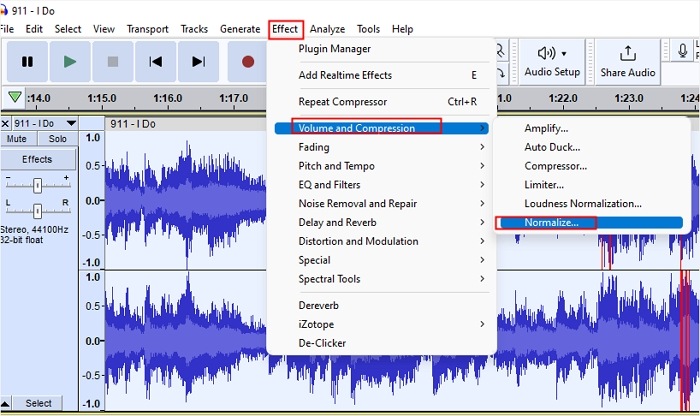The height and width of the screenshot is (416, 700).
Task: Close the open Effect menu
Action: (x=285, y=29)
